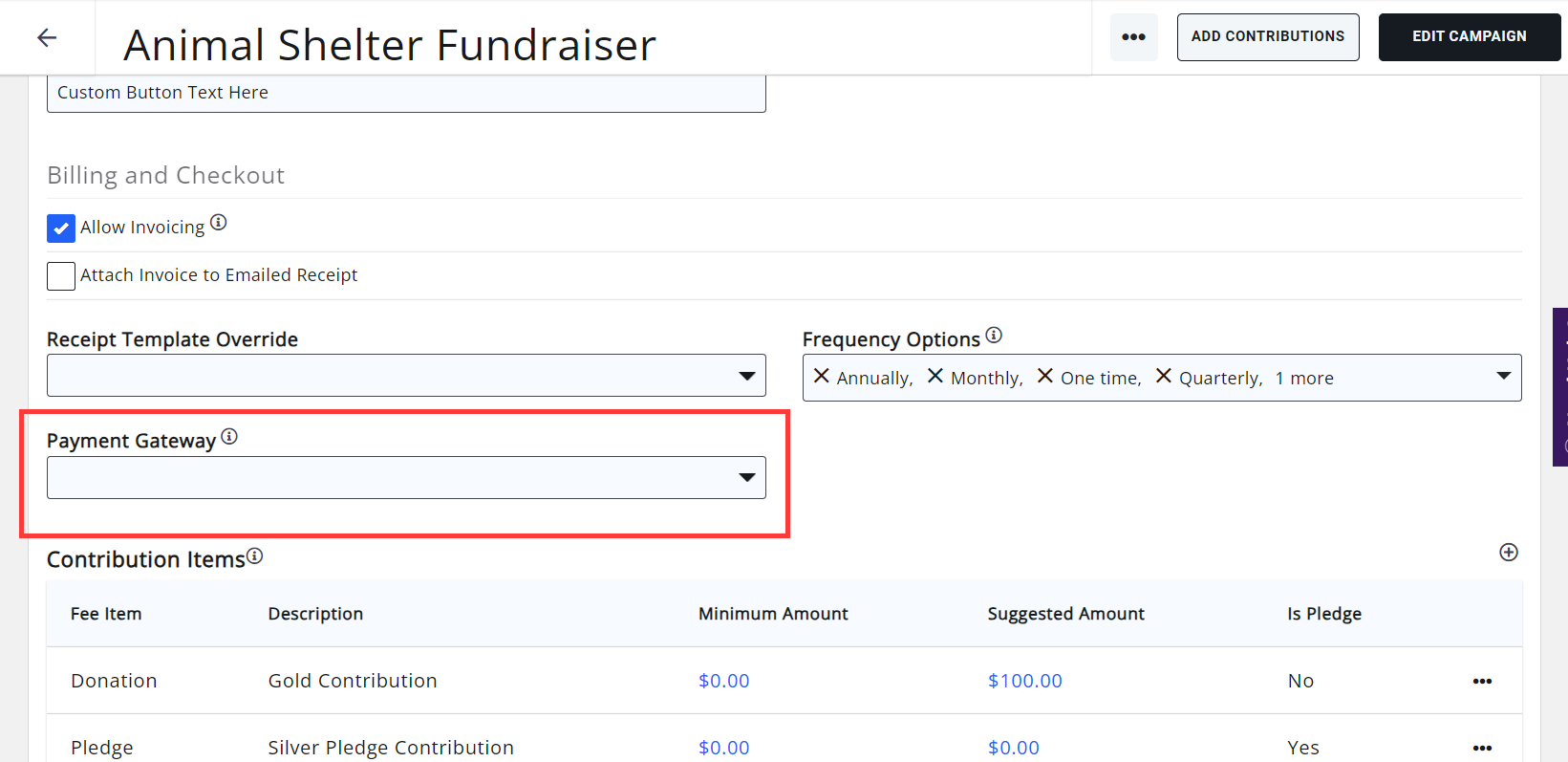Click the $100.00 suggested amount link
Viewport: 1568px width, 762px height.
(x=1025, y=681)
